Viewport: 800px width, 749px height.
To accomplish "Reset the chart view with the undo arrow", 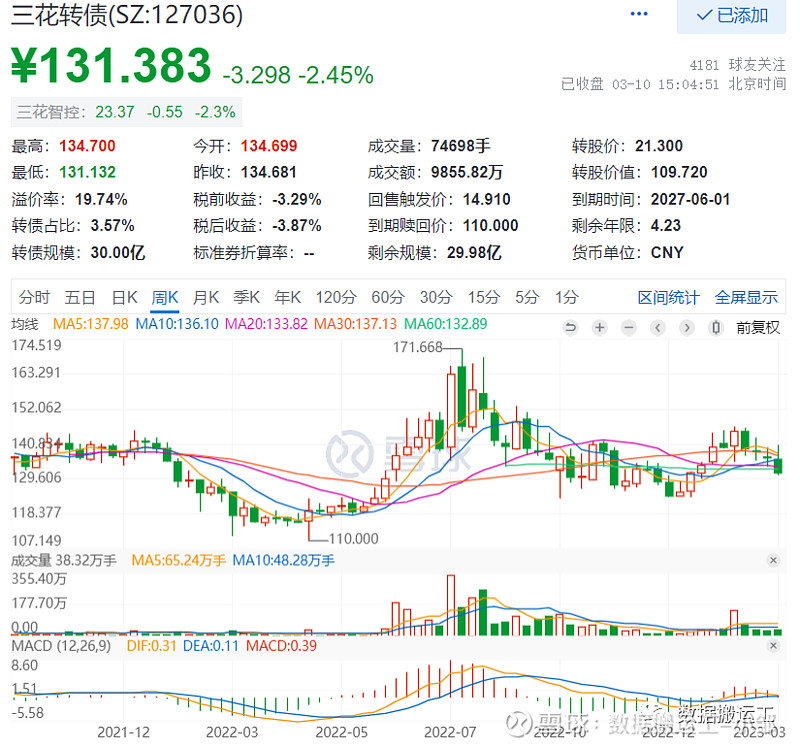I will pyautogui.click(x=571, y=328).
